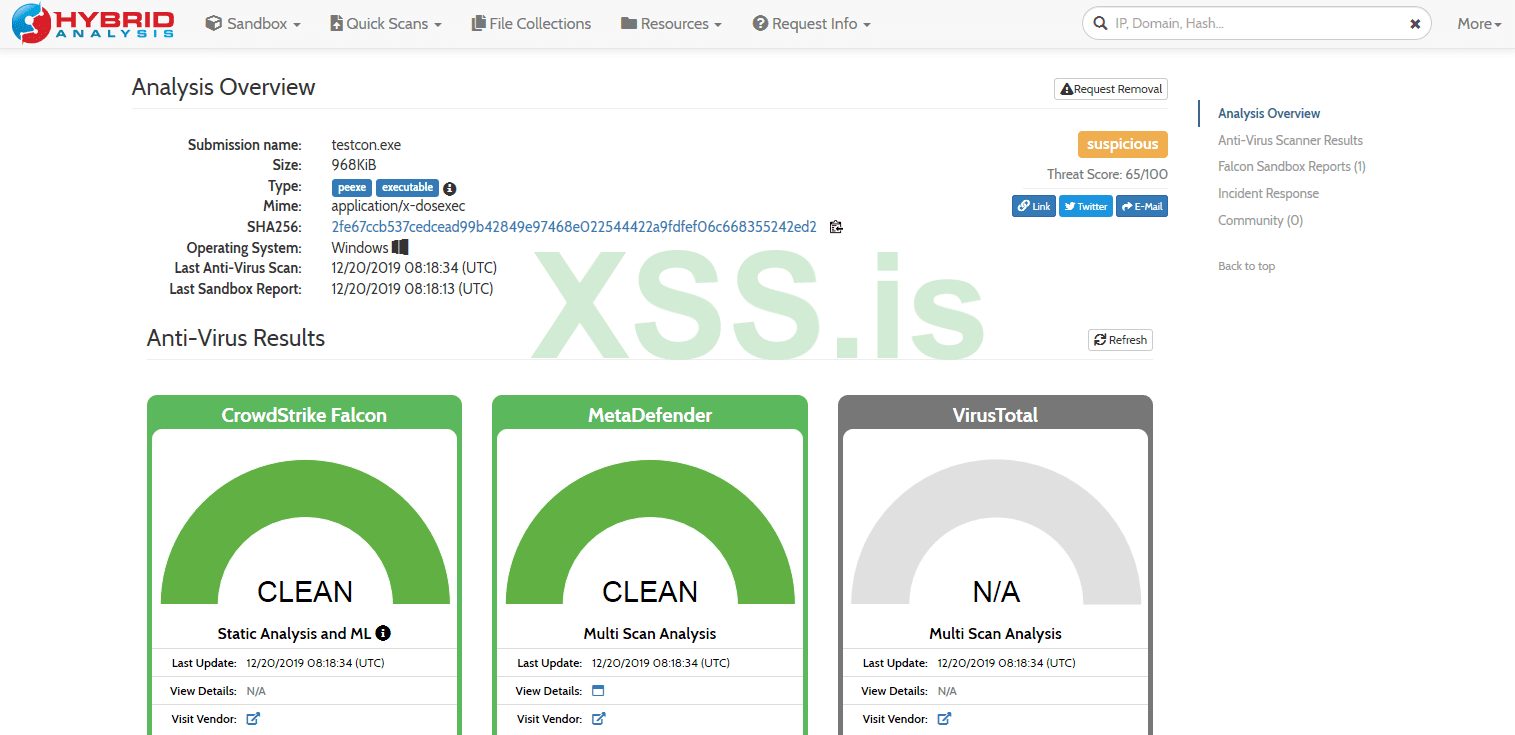The image size is (1515, 735).
Task: Copy the SHA256 hash to clipboard
Action: click(836, 227)
